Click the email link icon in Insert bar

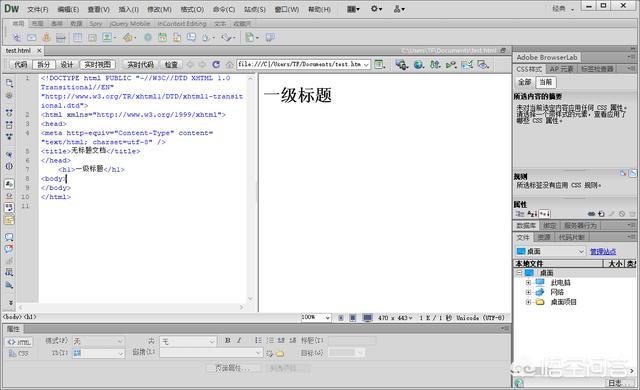pyautogui.click(x=31, y=38)
